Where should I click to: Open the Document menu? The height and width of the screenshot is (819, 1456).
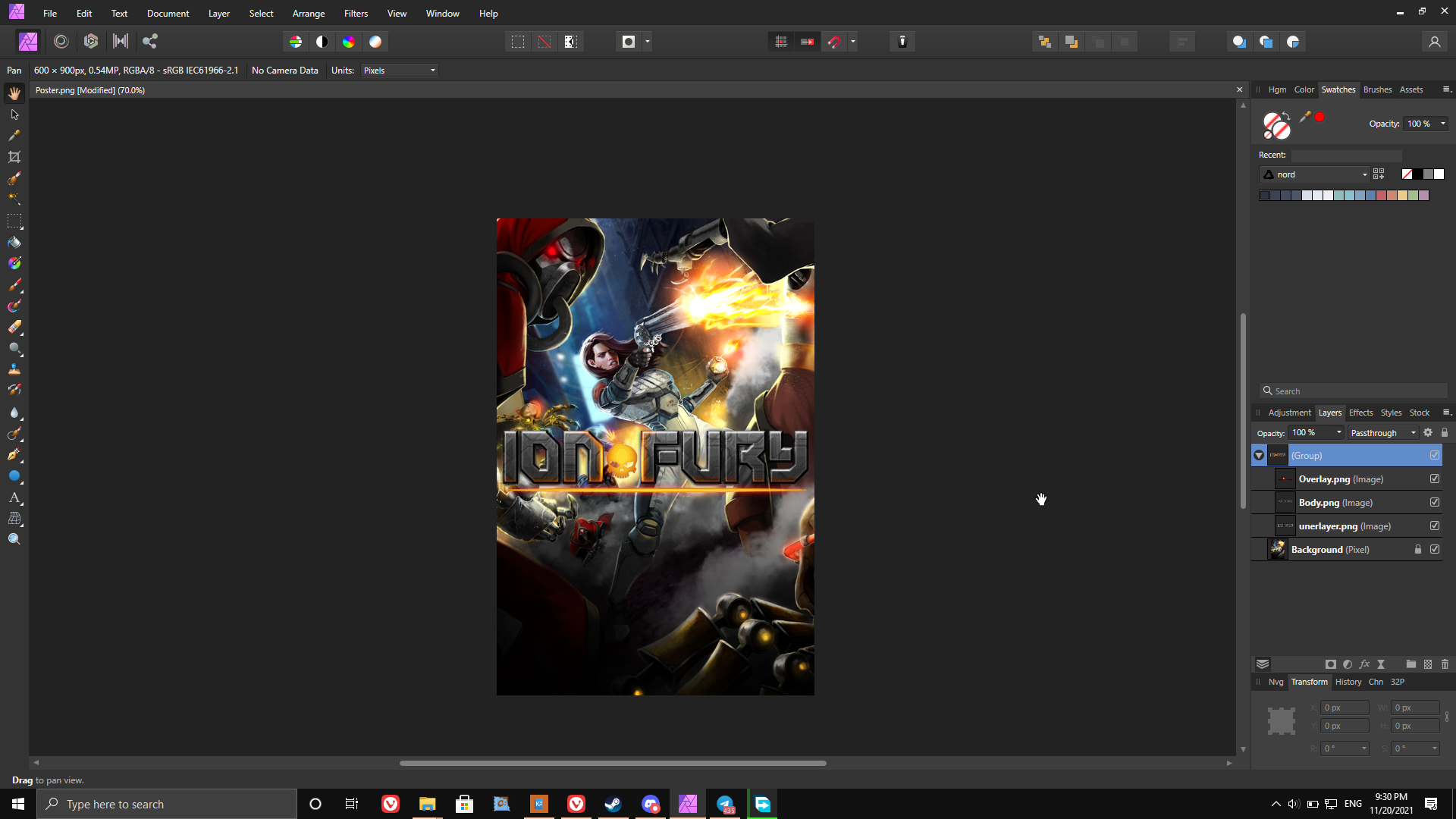[168, 14]
